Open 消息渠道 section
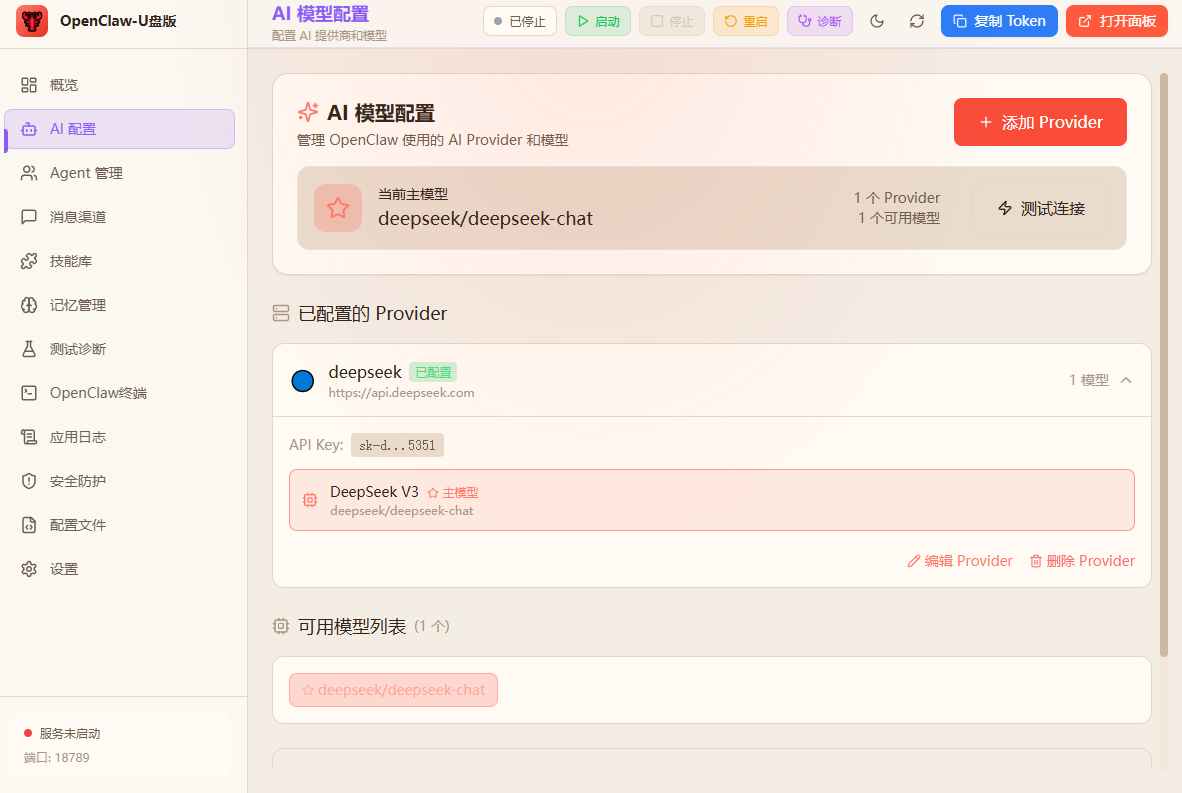 (120, 217)
